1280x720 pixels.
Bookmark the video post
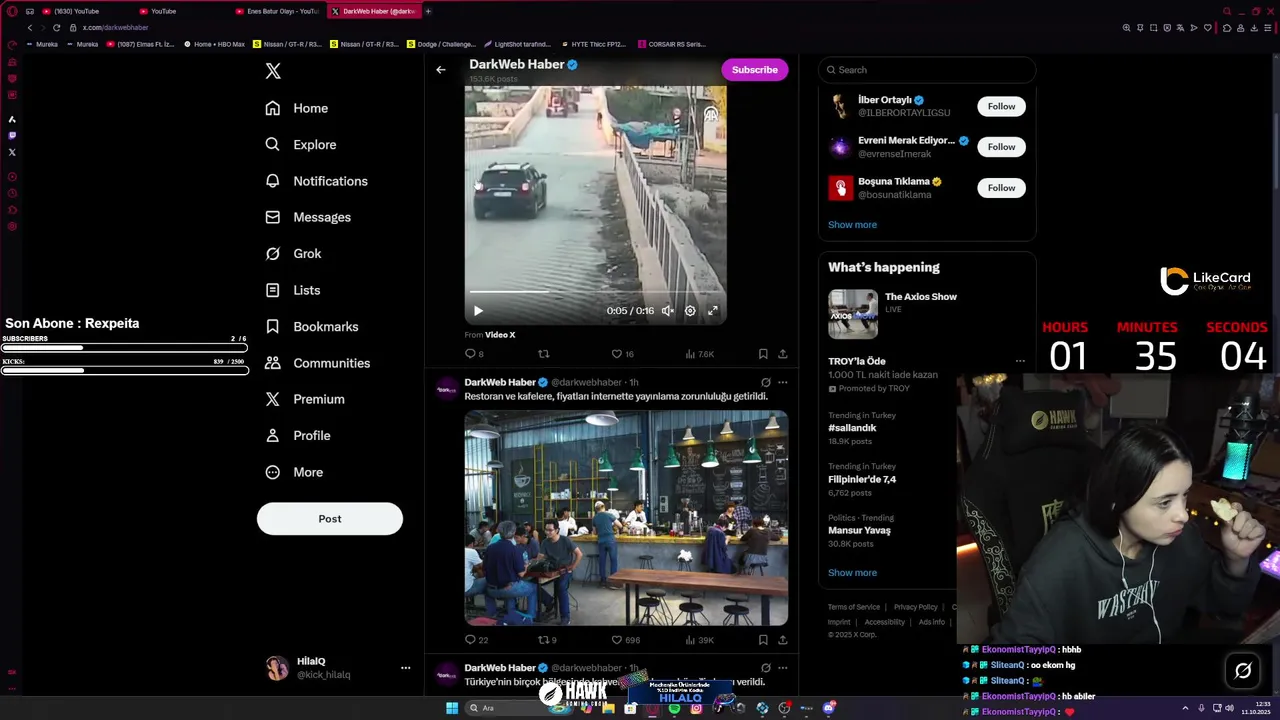click(763, 354)
